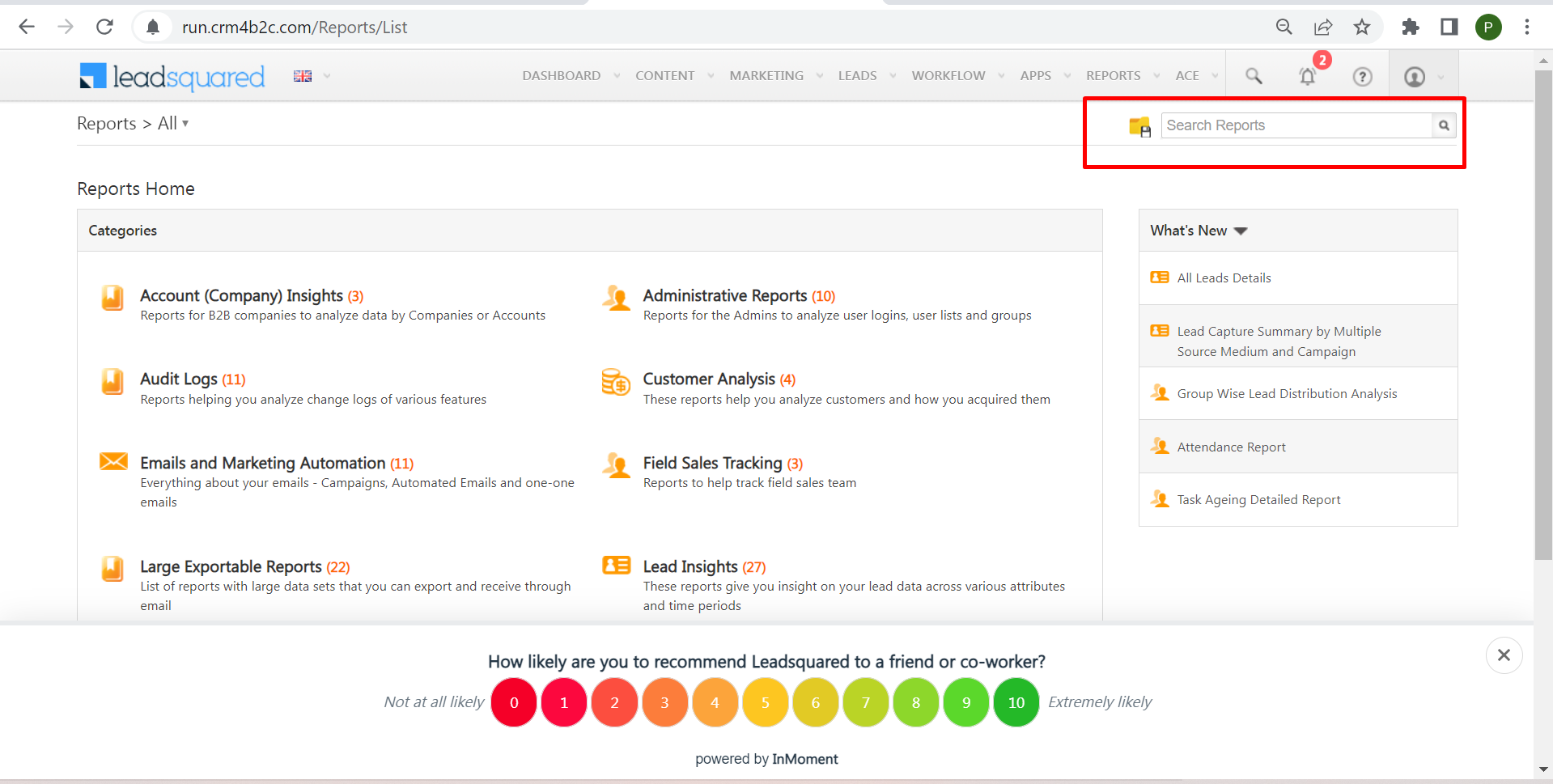This screenshot has width=1553, height=784.
Task: Select rating 5 in the survey
Action: click(765, 702)
